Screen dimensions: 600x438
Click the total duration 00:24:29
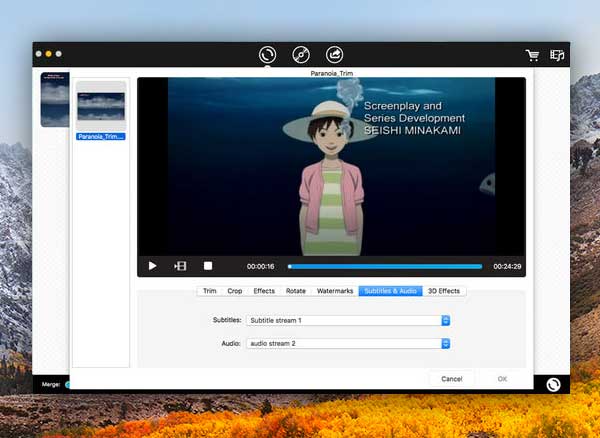coord(507,266)
